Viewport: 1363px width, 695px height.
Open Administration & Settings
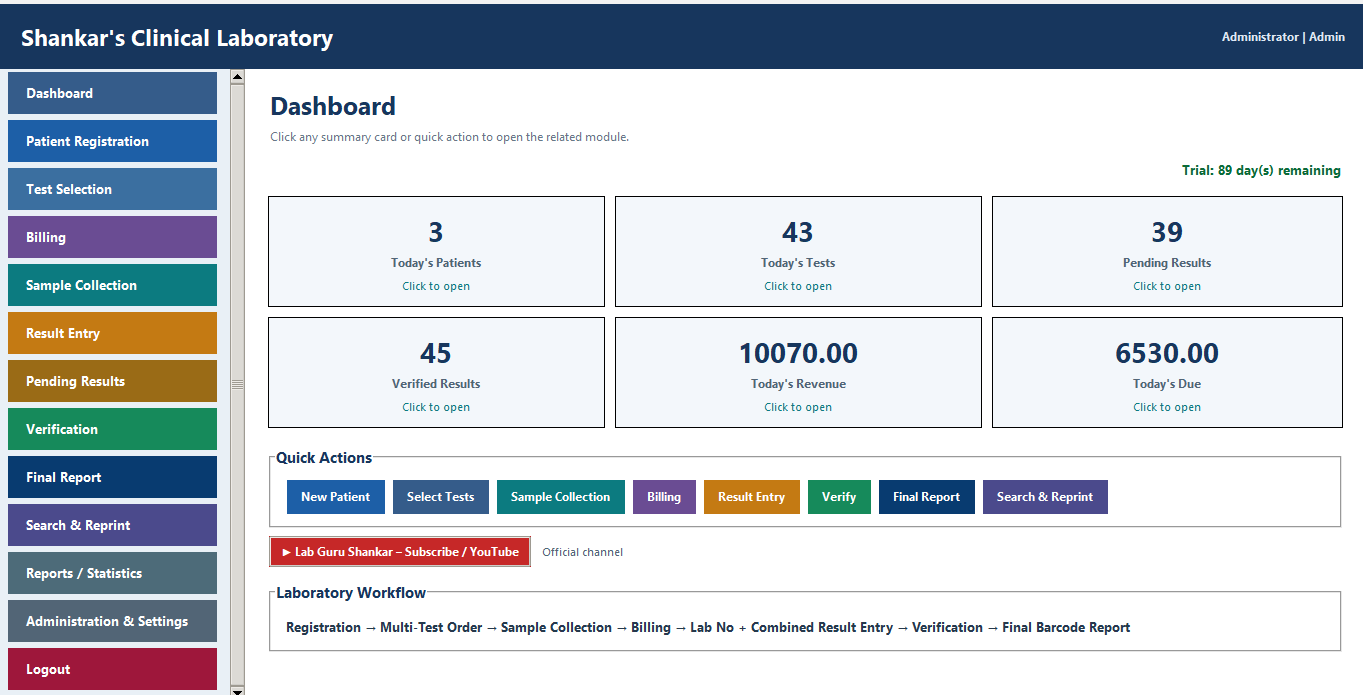point(112,621)
